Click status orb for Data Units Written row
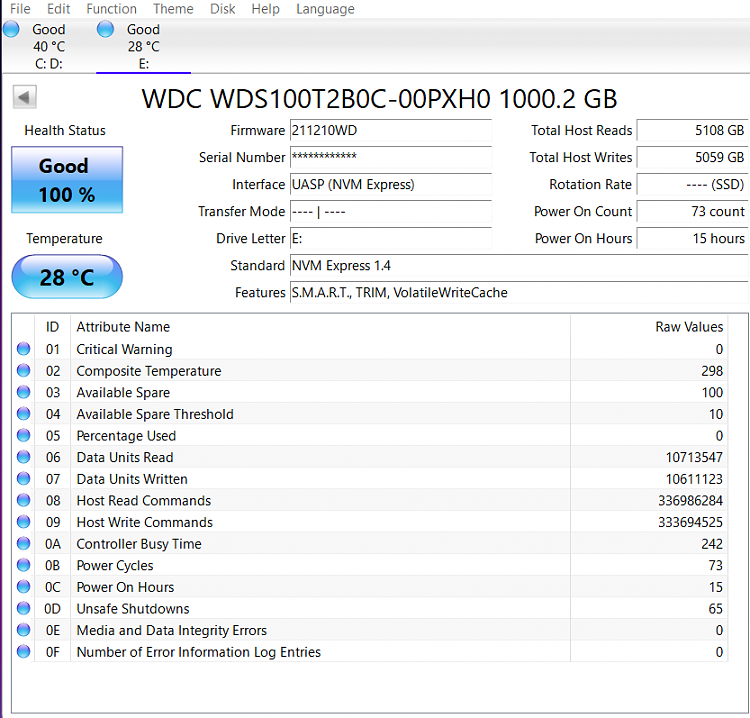The image size is (750, 718). point(23,478)
